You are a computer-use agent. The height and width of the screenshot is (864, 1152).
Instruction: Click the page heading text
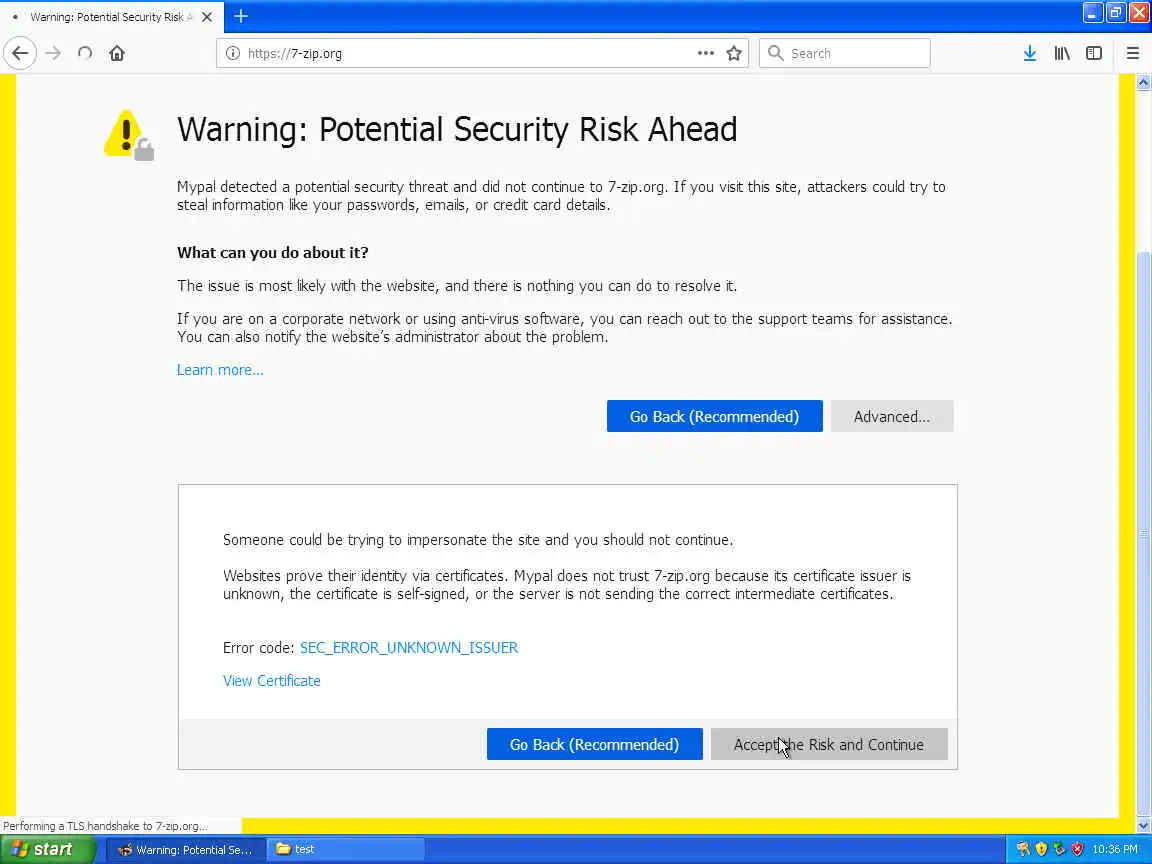tap(457, 129)
